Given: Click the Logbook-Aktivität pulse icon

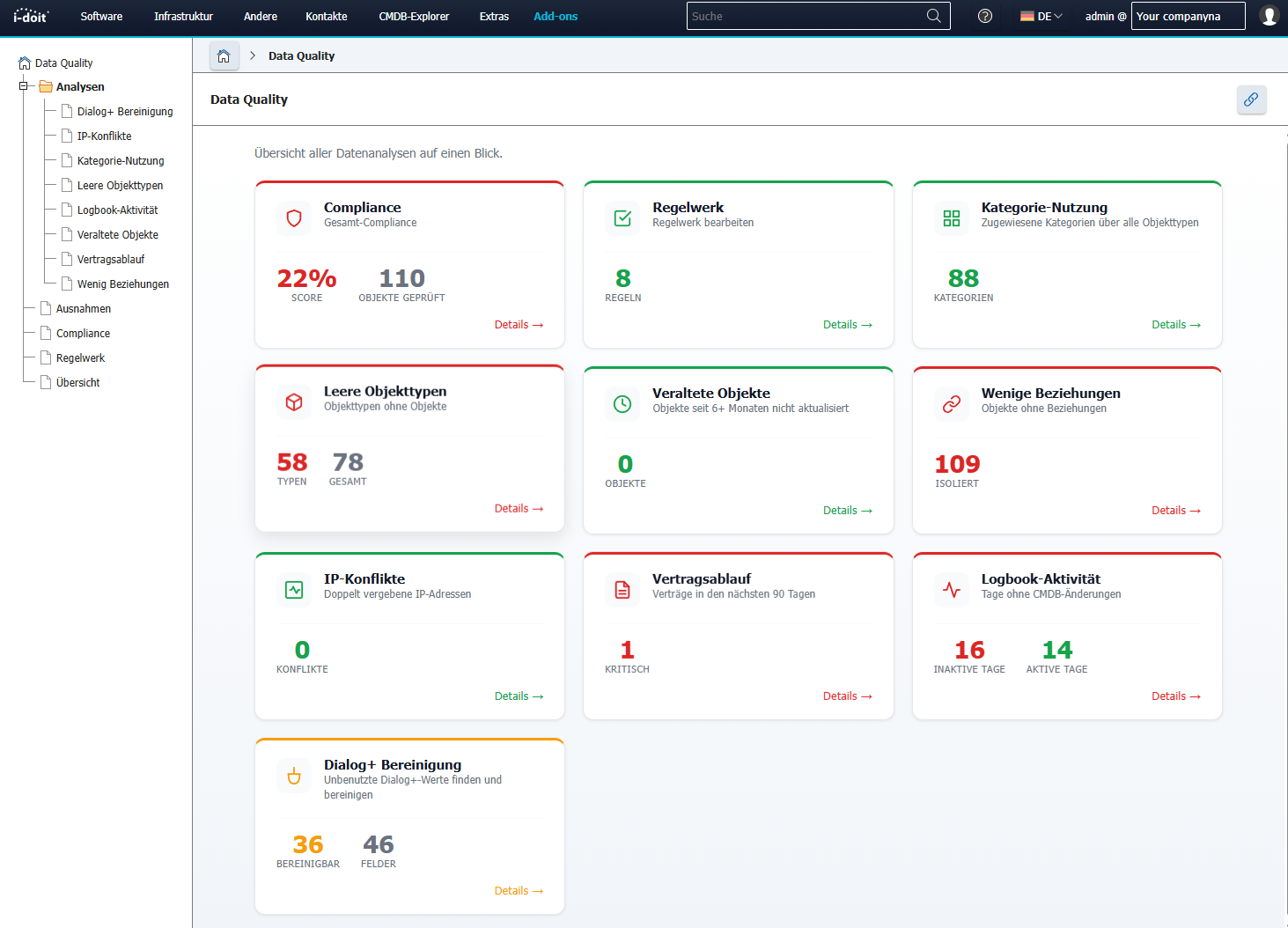Looking at the screenshot, I should point(952,589).
